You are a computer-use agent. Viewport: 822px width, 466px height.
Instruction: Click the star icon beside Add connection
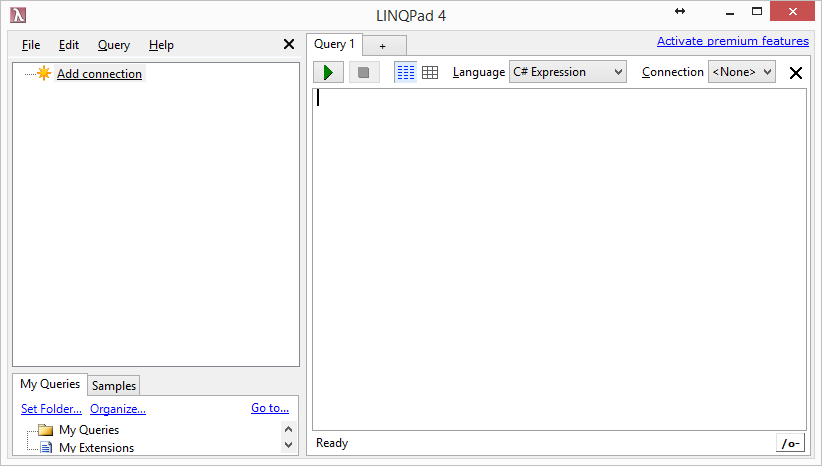click(44, 73)
